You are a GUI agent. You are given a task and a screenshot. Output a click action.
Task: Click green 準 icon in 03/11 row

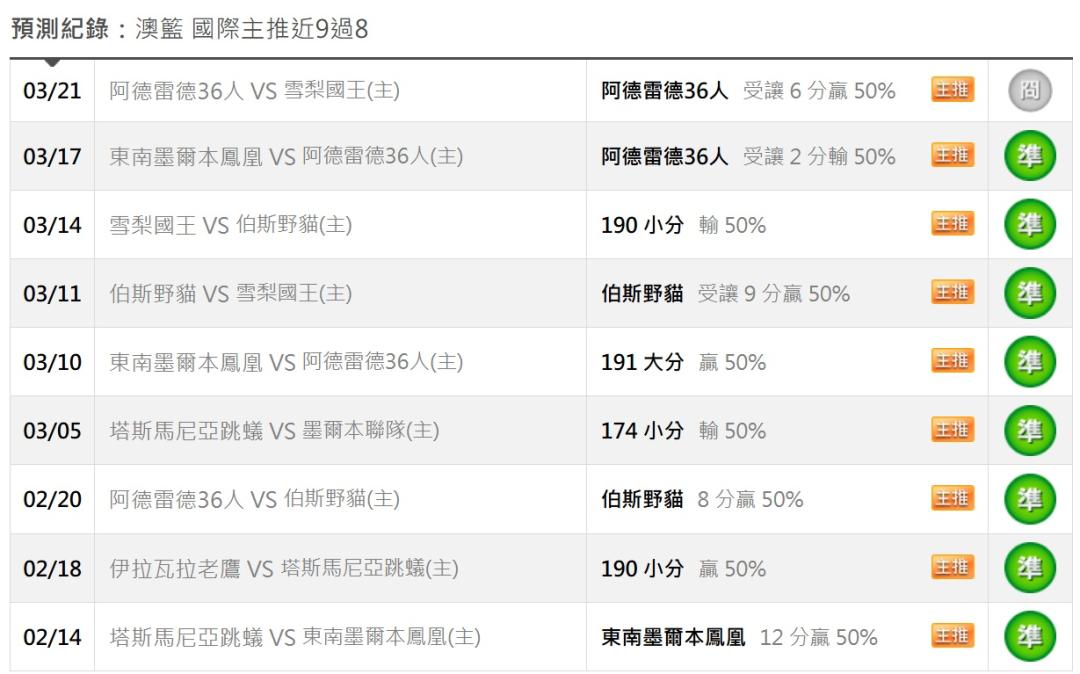point(1030,294)
